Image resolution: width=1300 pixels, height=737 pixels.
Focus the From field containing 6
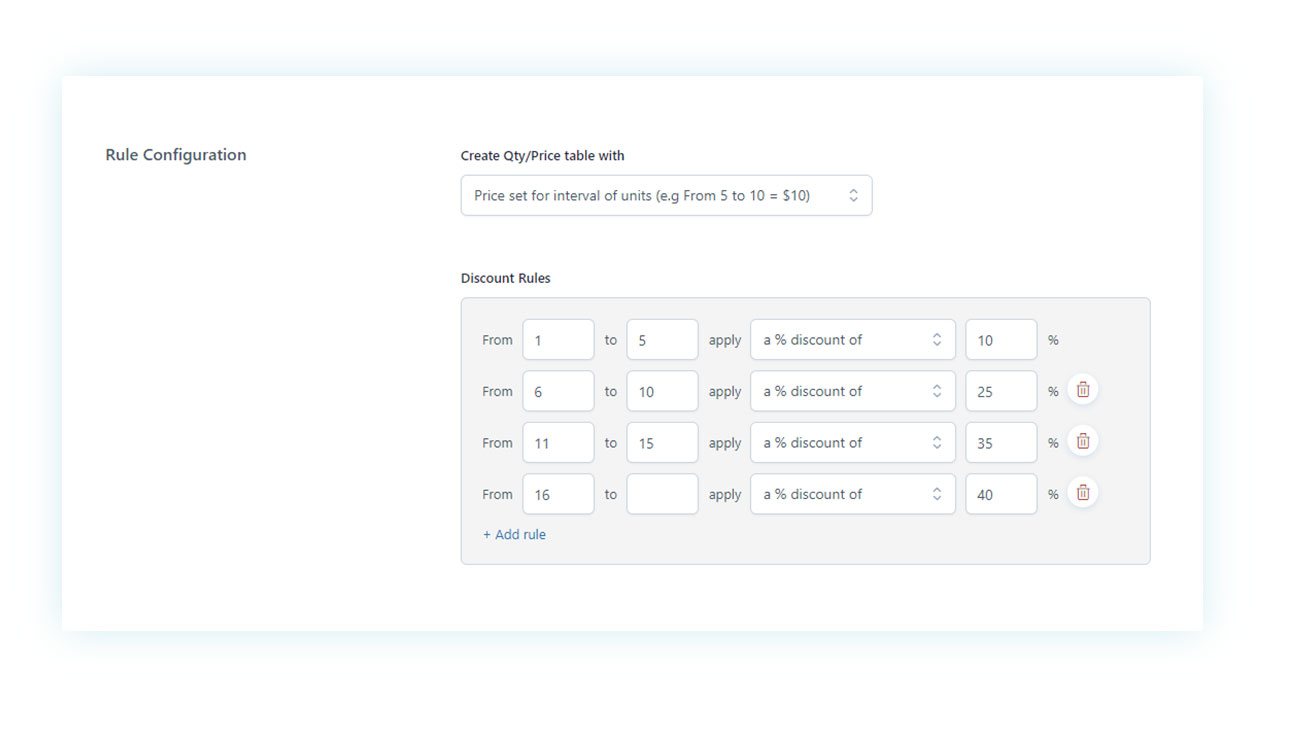[x=558, y=391]
